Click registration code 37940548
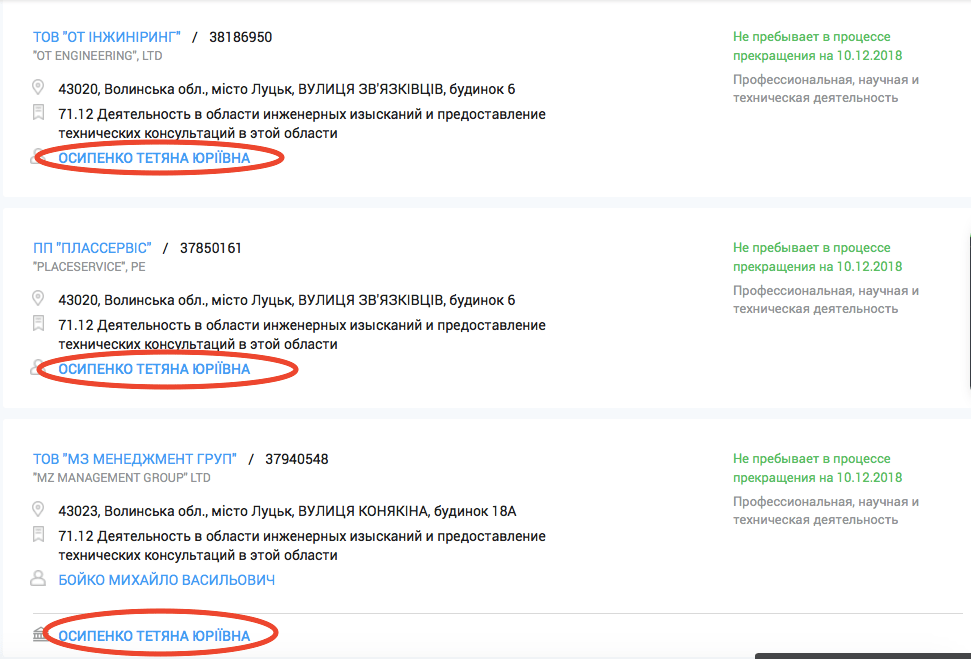Image resolution: width=971 pixels, height=659 pixels. (x=297, y=460)
